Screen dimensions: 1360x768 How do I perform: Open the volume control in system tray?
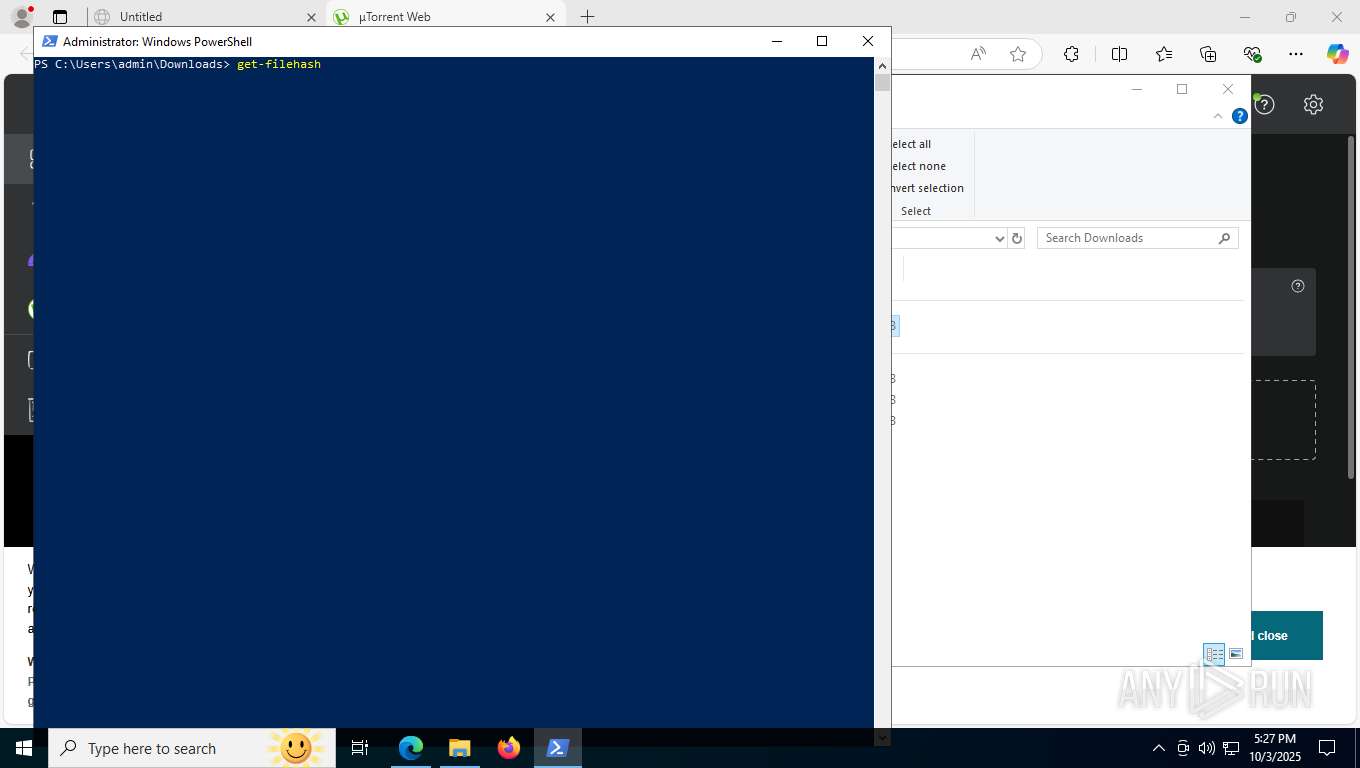pos(1206,748)
